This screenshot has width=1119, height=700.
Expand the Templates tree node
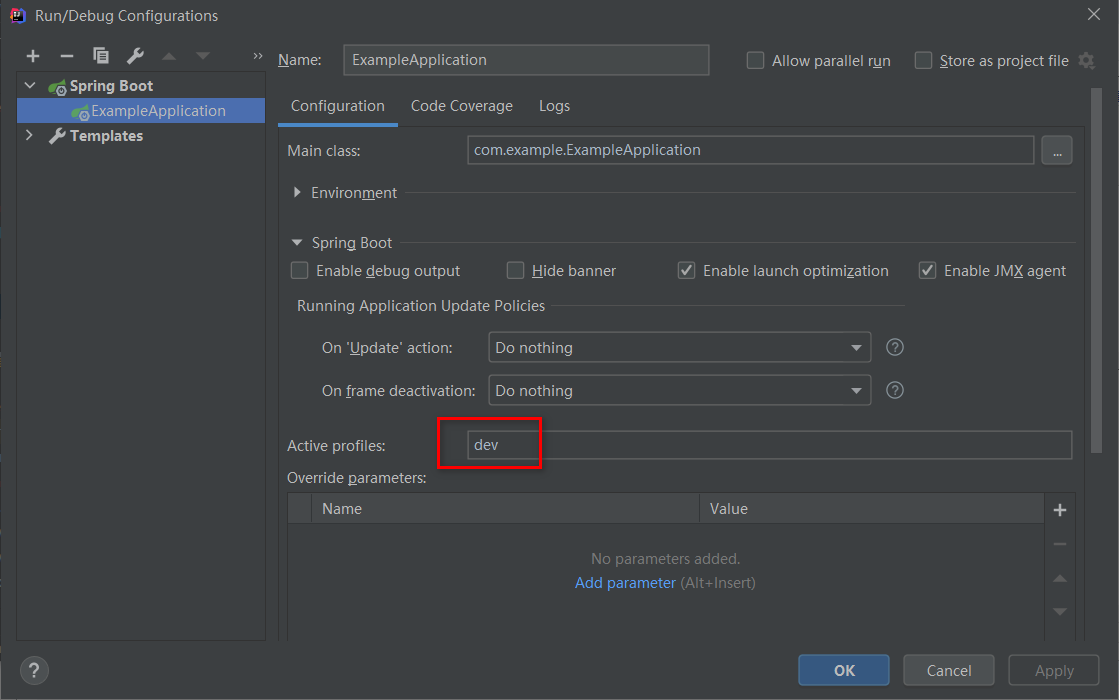click(29, 135)
